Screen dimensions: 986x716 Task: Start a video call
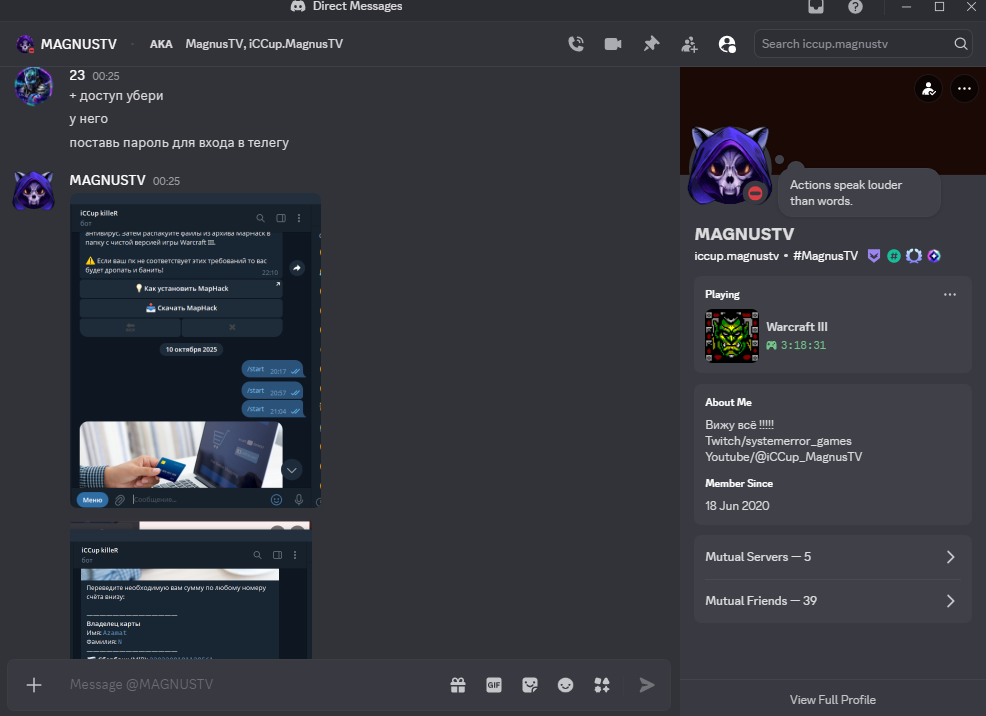(x=613, y=44)
